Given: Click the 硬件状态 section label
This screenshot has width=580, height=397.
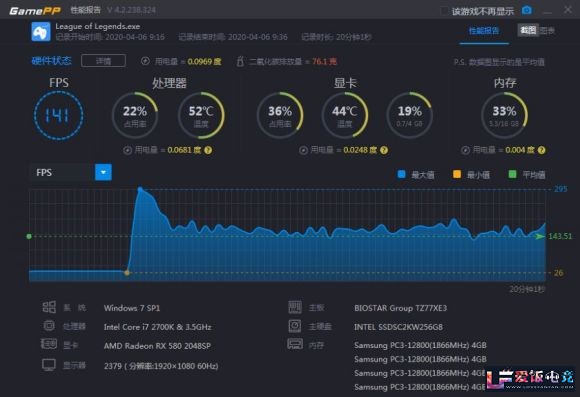Looking at the screenshot, I should point(51,61).
